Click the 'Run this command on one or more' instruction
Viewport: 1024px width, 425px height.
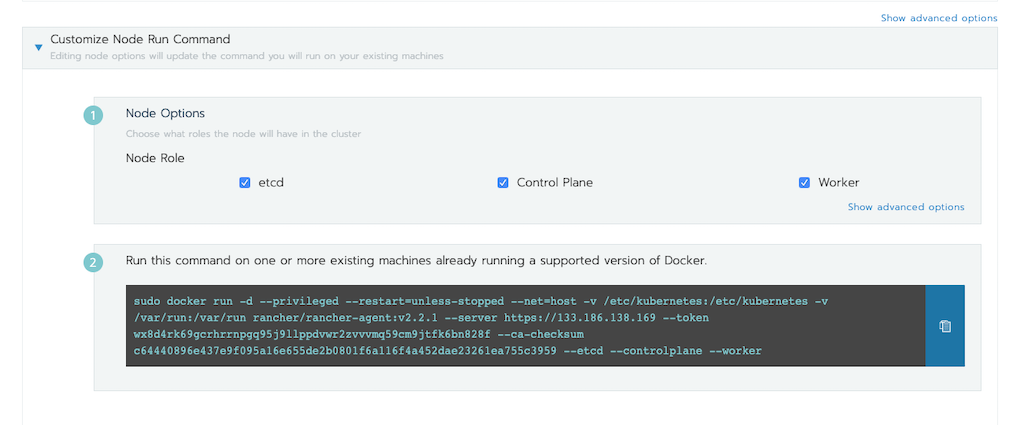coord(417,260)
